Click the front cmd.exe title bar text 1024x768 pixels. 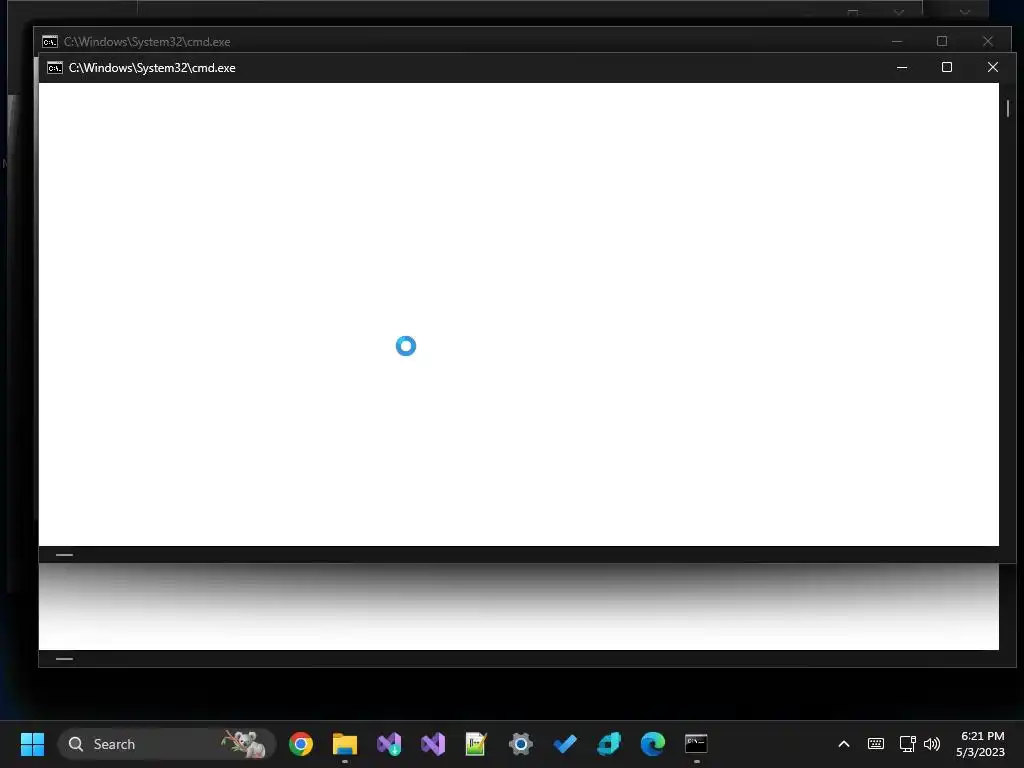[x=152, y=68]
